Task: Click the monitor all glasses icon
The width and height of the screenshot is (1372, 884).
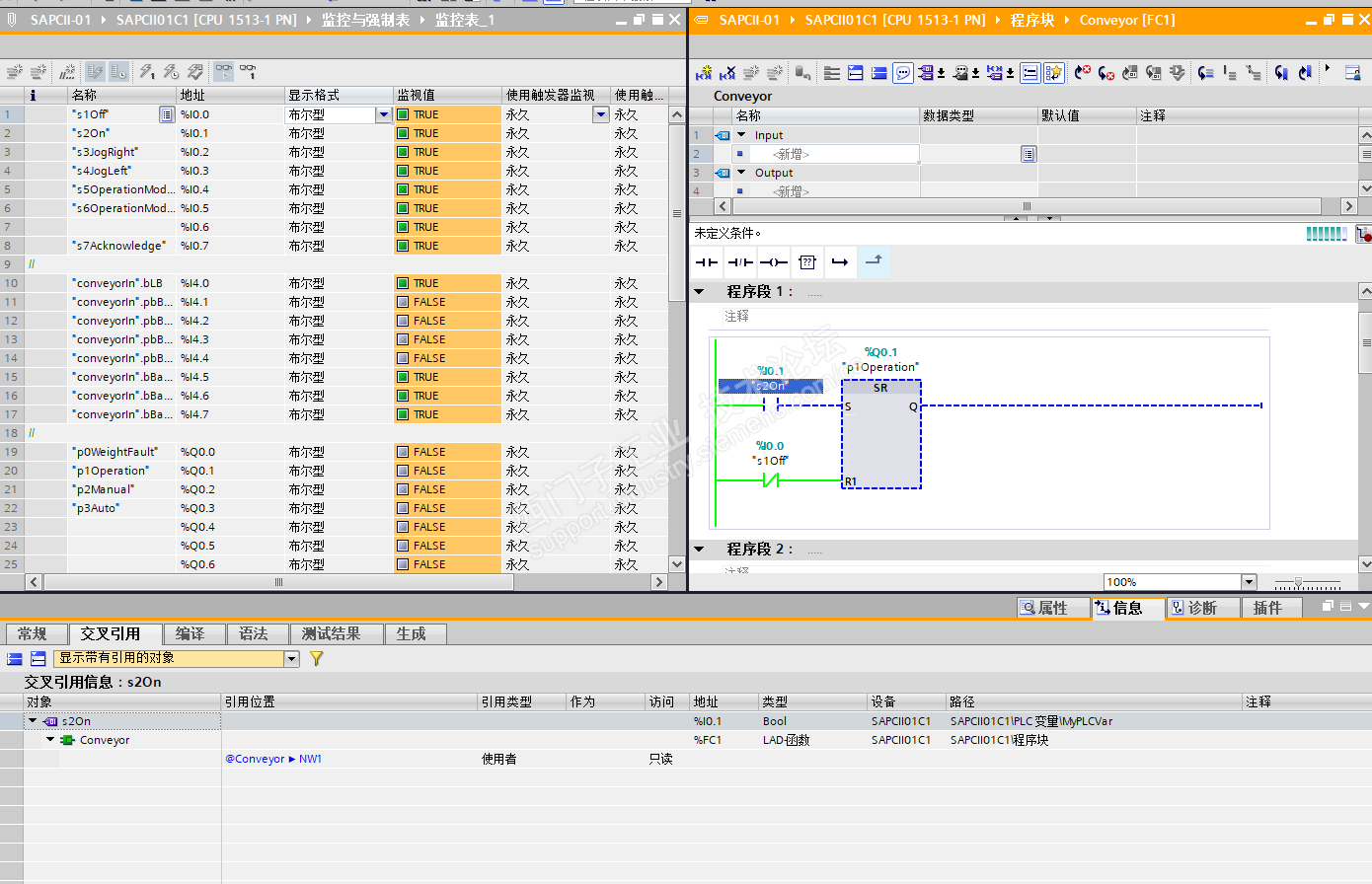Action: coord(224,72)
